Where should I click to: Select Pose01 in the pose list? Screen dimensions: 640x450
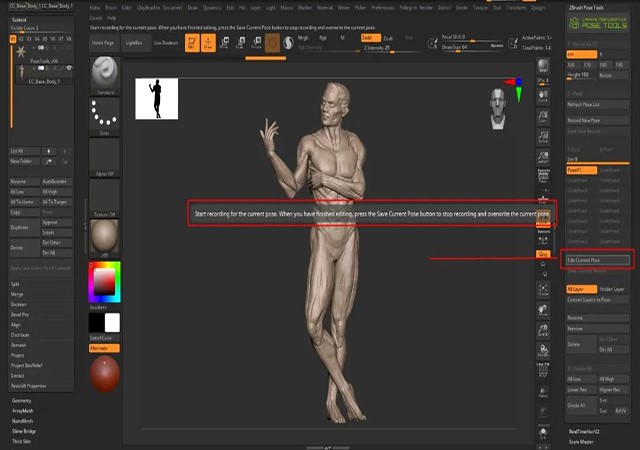pos(583,170)
